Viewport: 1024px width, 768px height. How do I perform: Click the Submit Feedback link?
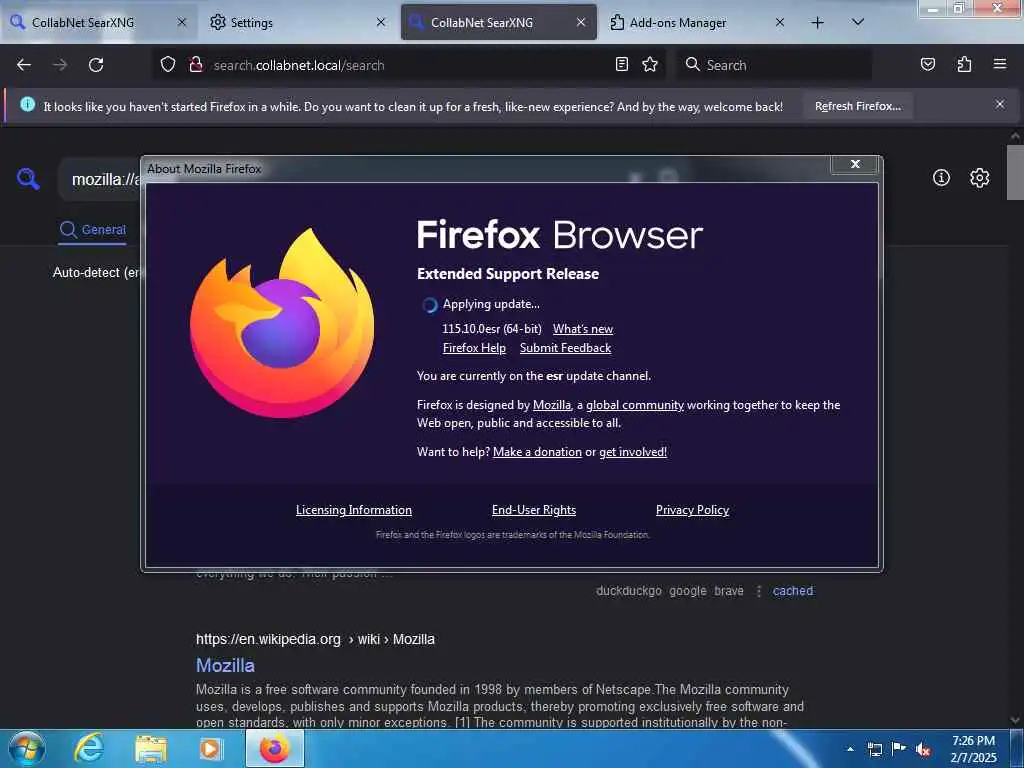pos(565,348)
